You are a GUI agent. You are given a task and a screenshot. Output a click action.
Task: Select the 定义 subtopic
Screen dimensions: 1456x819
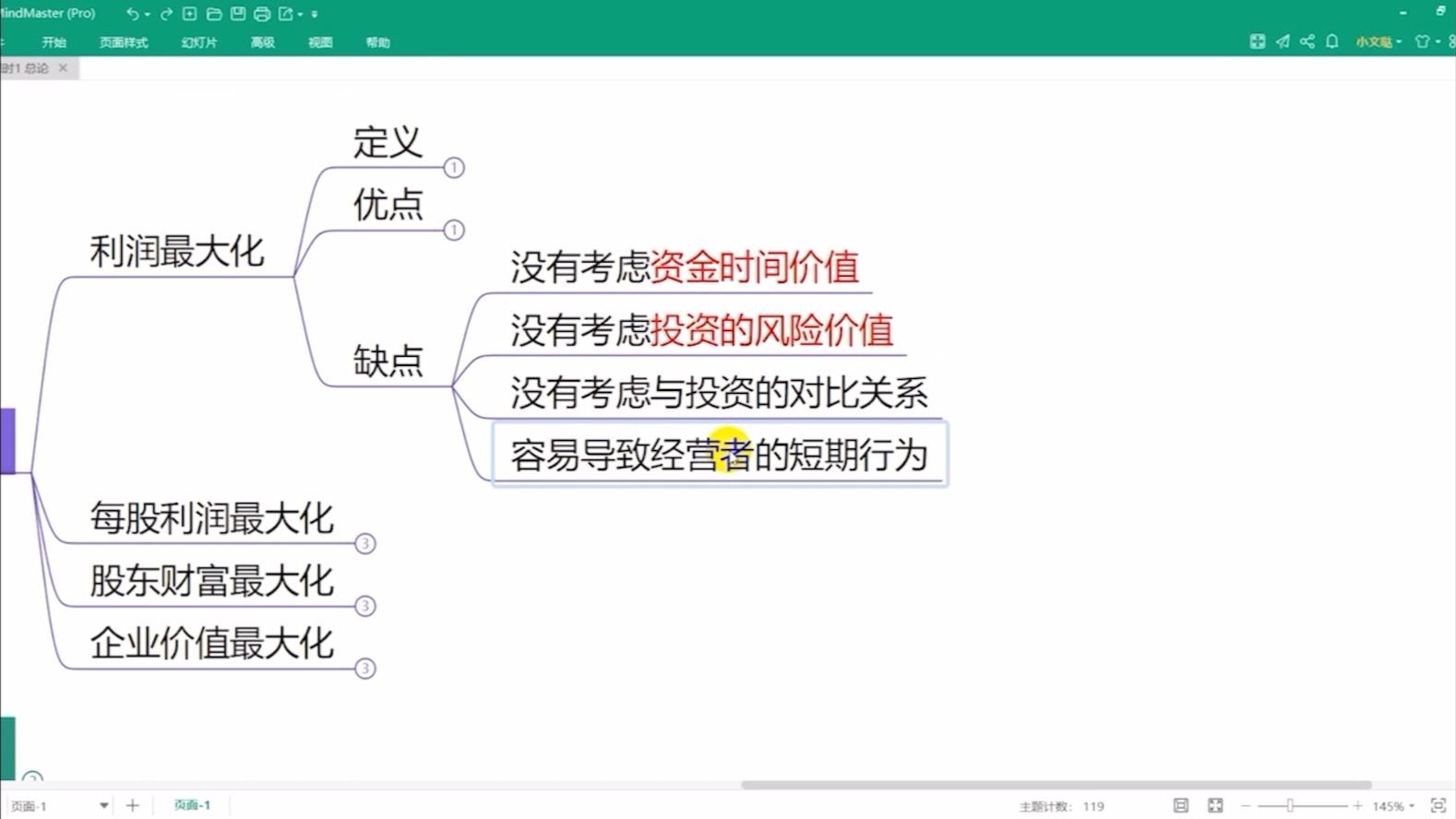(388, 143)
